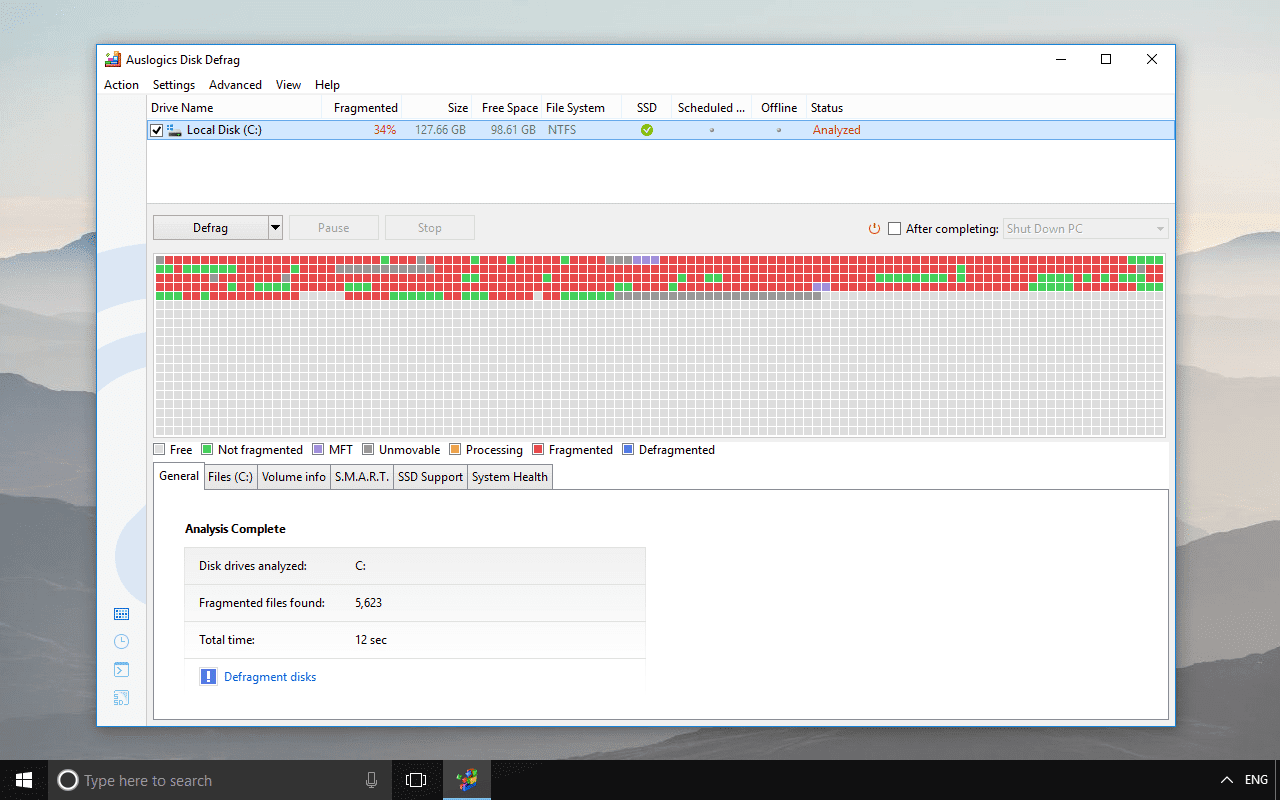Click the Unmovable gray legend swatch
Viewport: 1280px width, 800px height.
tap(368, 450)
